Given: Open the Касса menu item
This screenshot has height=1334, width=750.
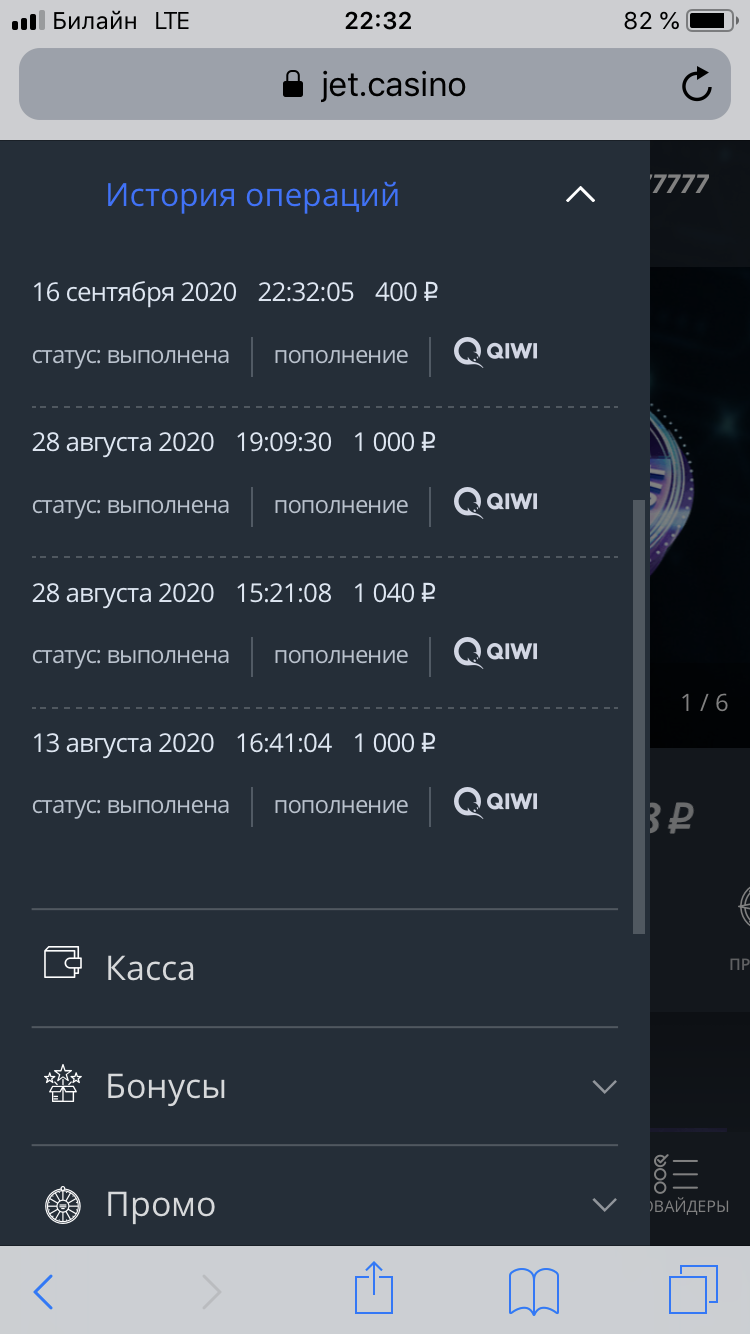Looking at the screenshot, I should tap(150, 968).
